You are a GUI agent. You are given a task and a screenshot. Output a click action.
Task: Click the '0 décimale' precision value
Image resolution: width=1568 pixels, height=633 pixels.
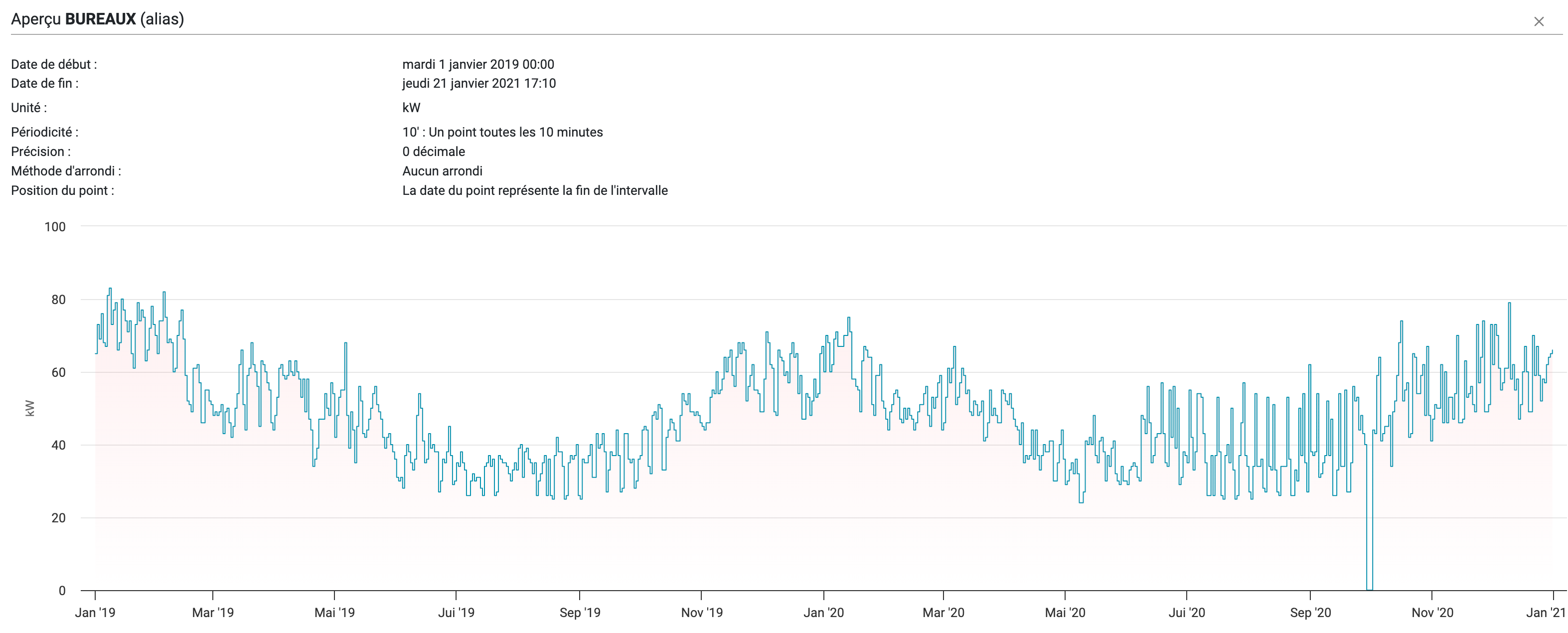pos(434,152)
